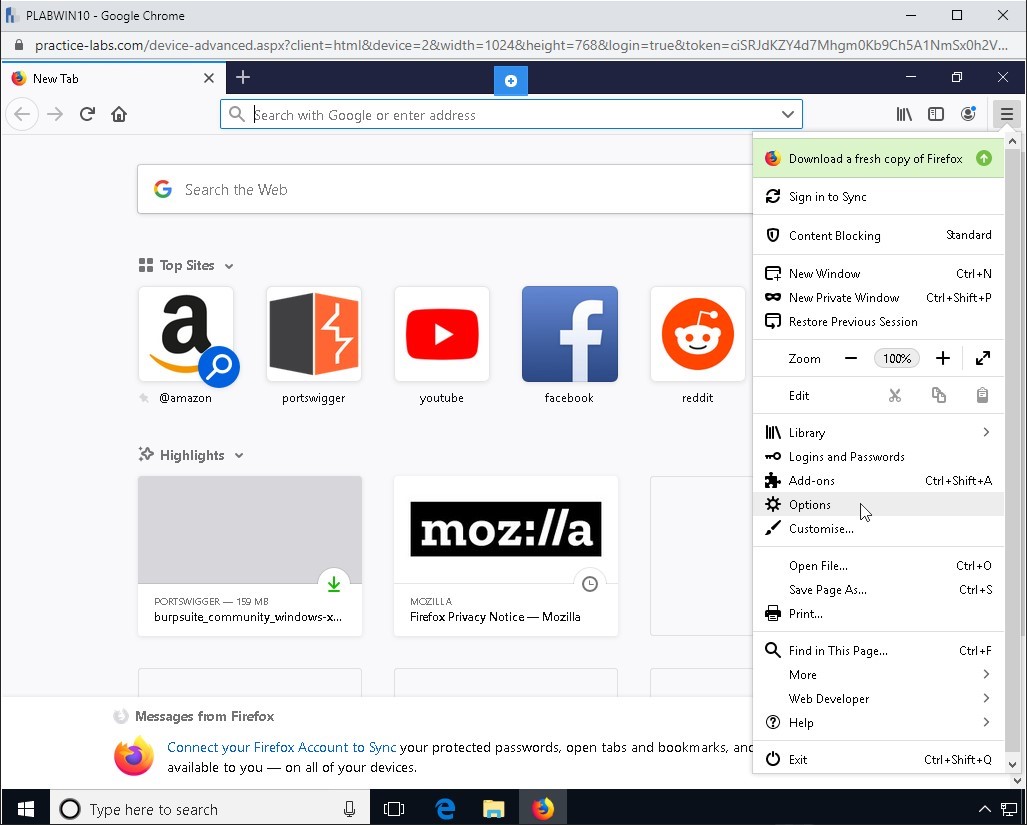Viewport: 1027px width, 825px height.
Task: Click the Paste clipboard icon in Edit row
Action: pyautogui.click(x=982, y=395)
